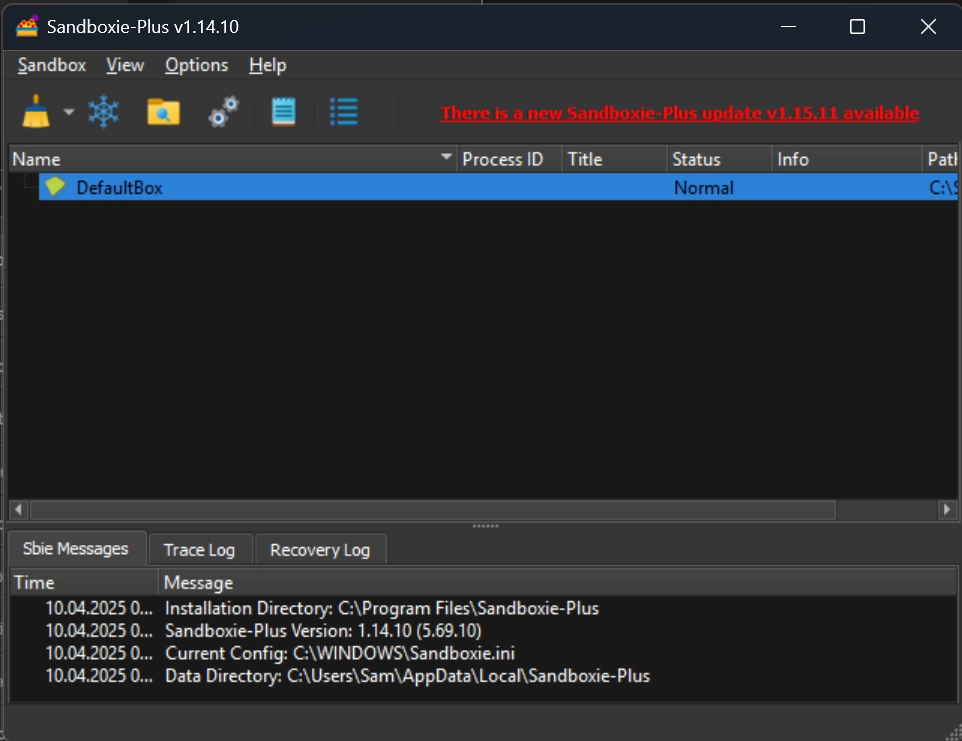Click the Cleanup broom toolbar icon
962x741 pixels.
tap(36, 112)
